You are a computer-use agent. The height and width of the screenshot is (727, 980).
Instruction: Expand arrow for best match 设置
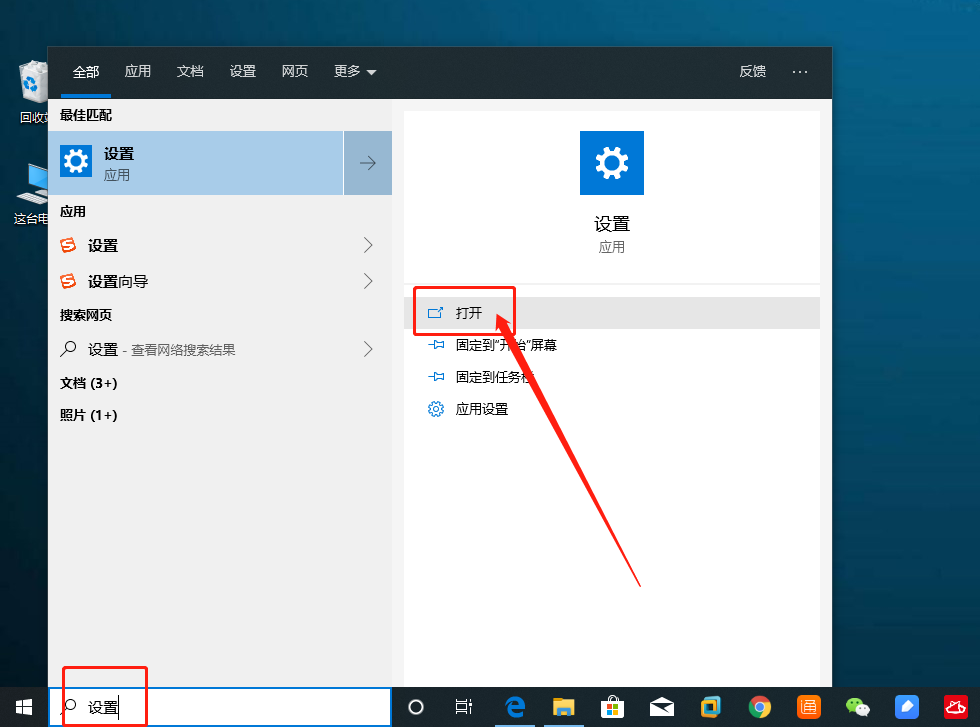coord(368,163)
